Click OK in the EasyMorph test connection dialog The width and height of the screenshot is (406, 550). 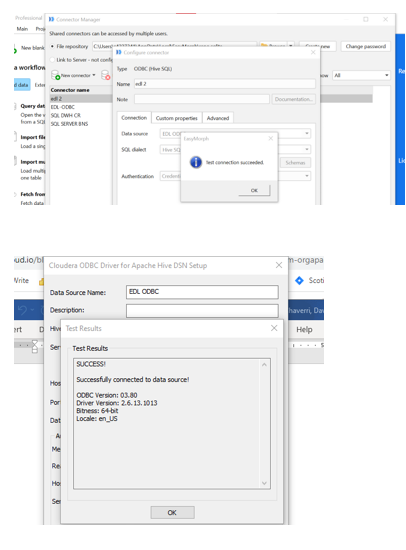254,190
